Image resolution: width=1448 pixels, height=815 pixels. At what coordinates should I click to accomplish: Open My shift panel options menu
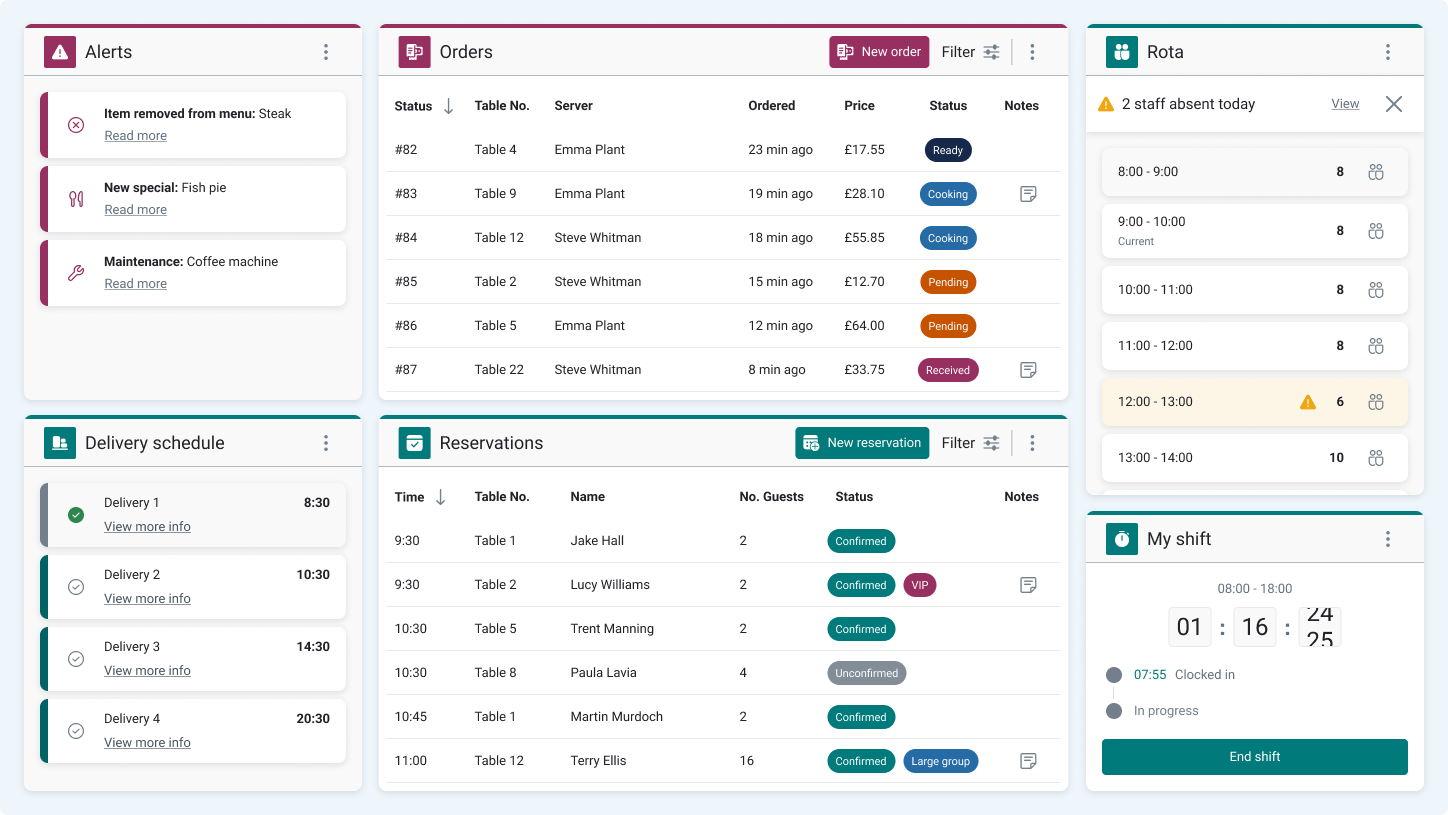[1387, 539]
